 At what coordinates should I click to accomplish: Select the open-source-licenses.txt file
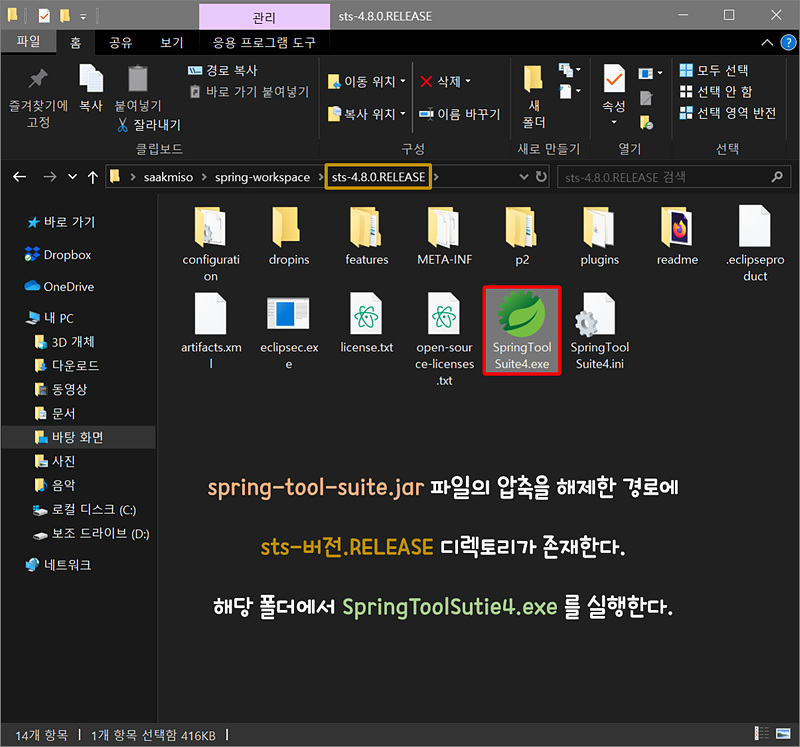point(444,339)
